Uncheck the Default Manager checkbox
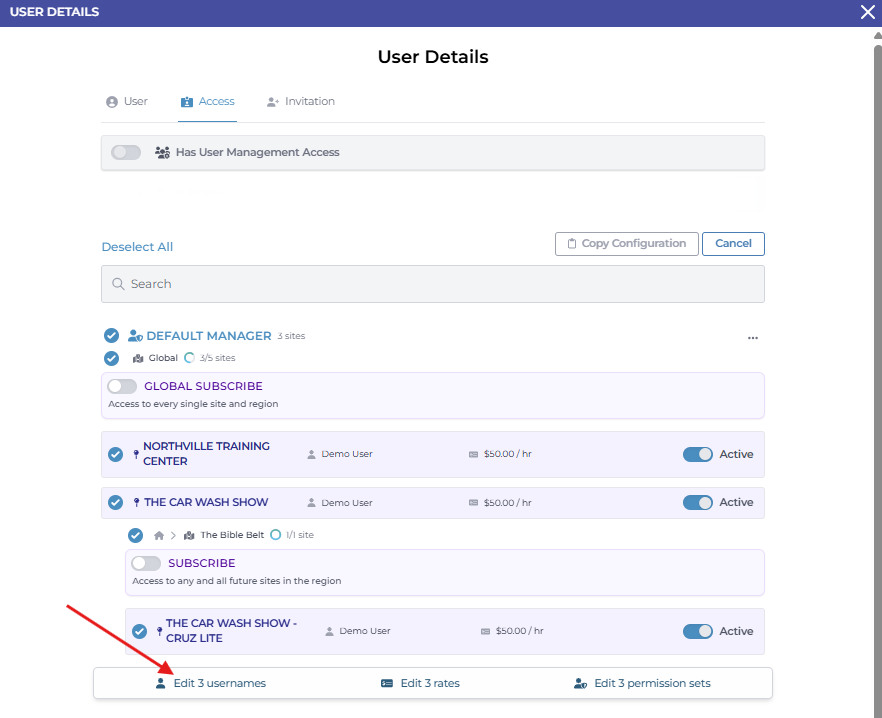The height and width of the screenshot is (718, 882). click(x=111, y=336)
